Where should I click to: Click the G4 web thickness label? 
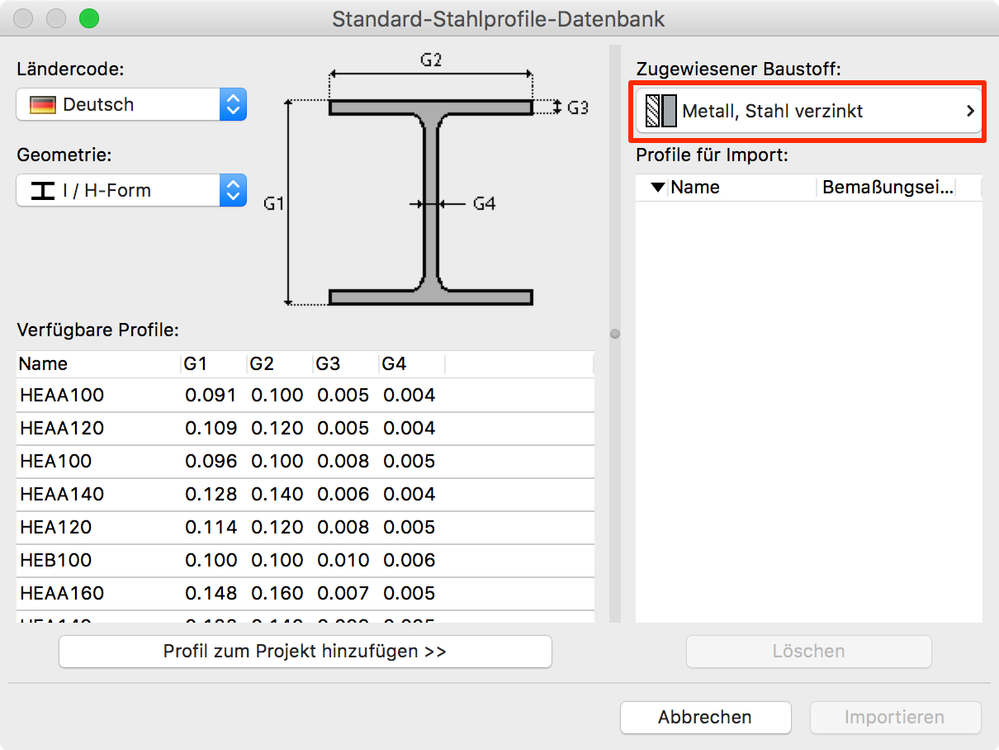click(x=484, y=204)
